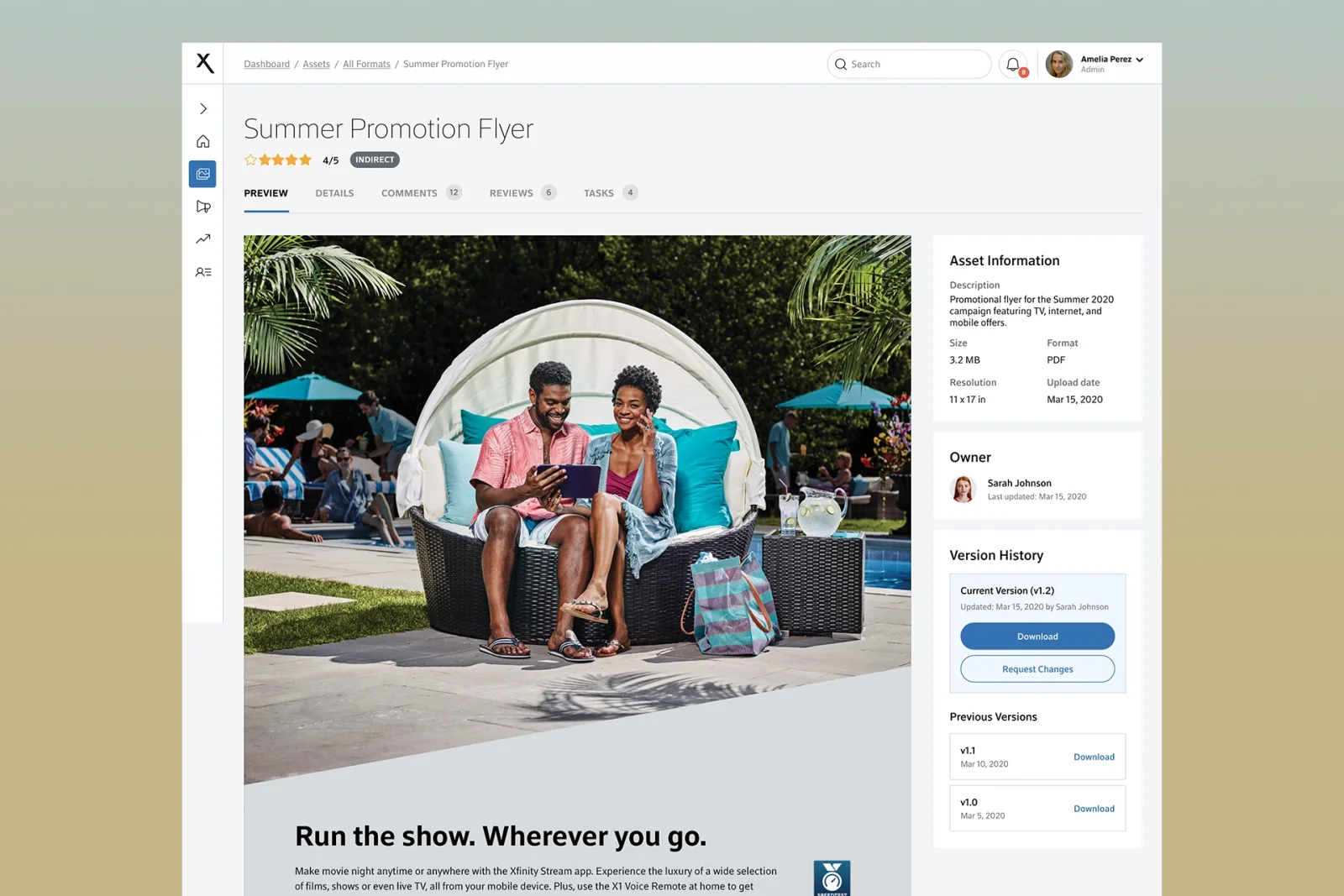Open the Home icon in the sidebar

click(x=203, y=141)
